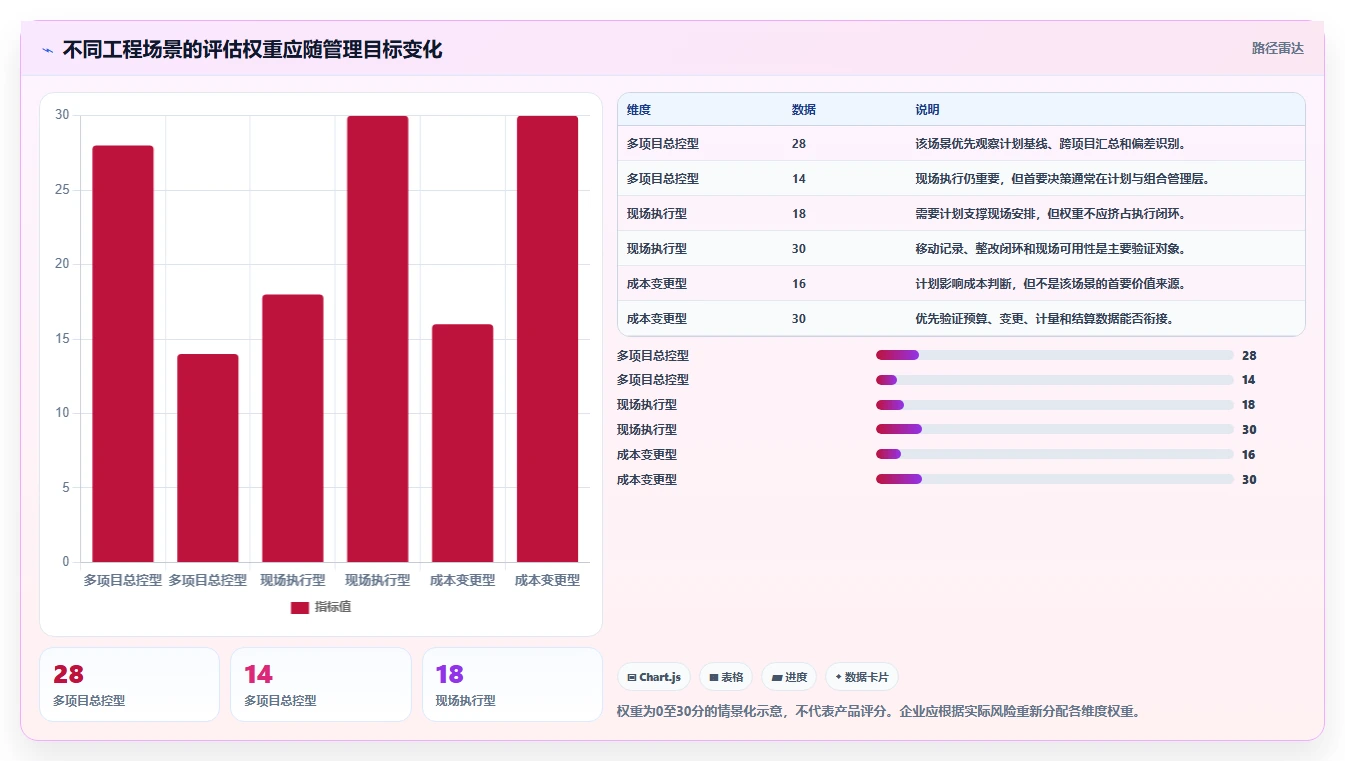This screenshot has width=1345, height=761.
Task: Click table 数据 cell showing 16
Action: [x=798, y=284]
